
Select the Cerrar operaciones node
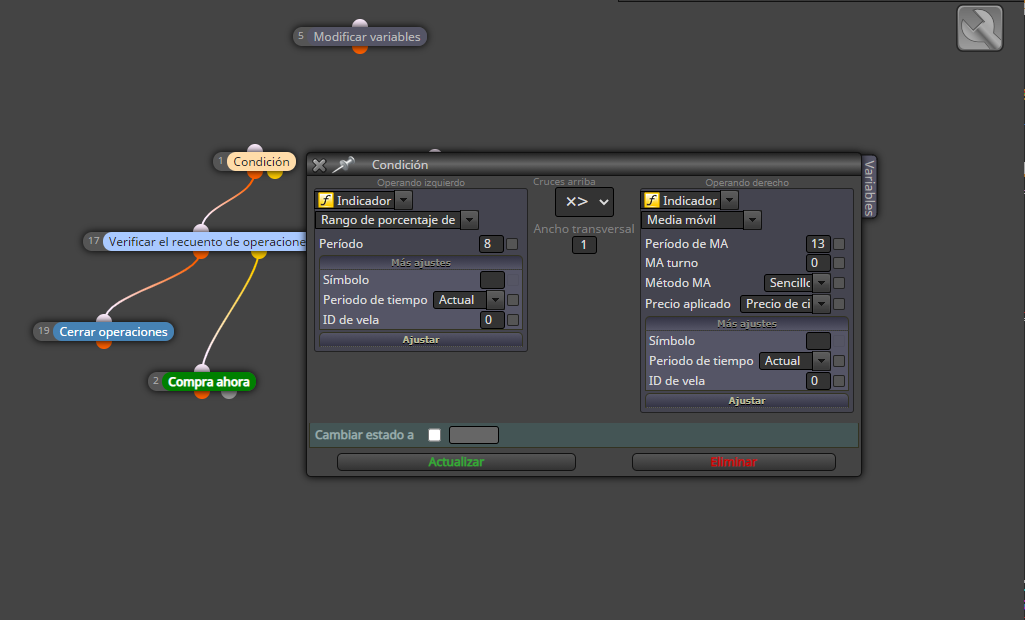pos(113,332)
